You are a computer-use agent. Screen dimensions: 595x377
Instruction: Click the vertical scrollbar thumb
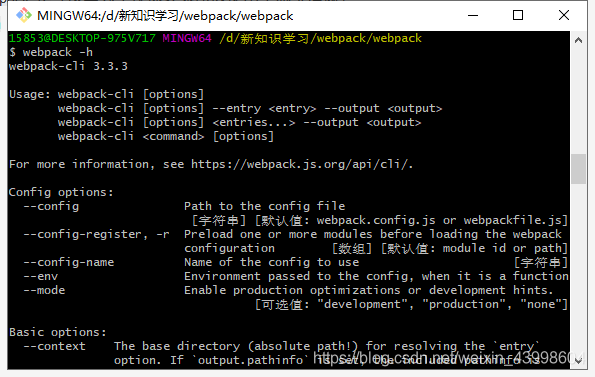click(578, 169)
